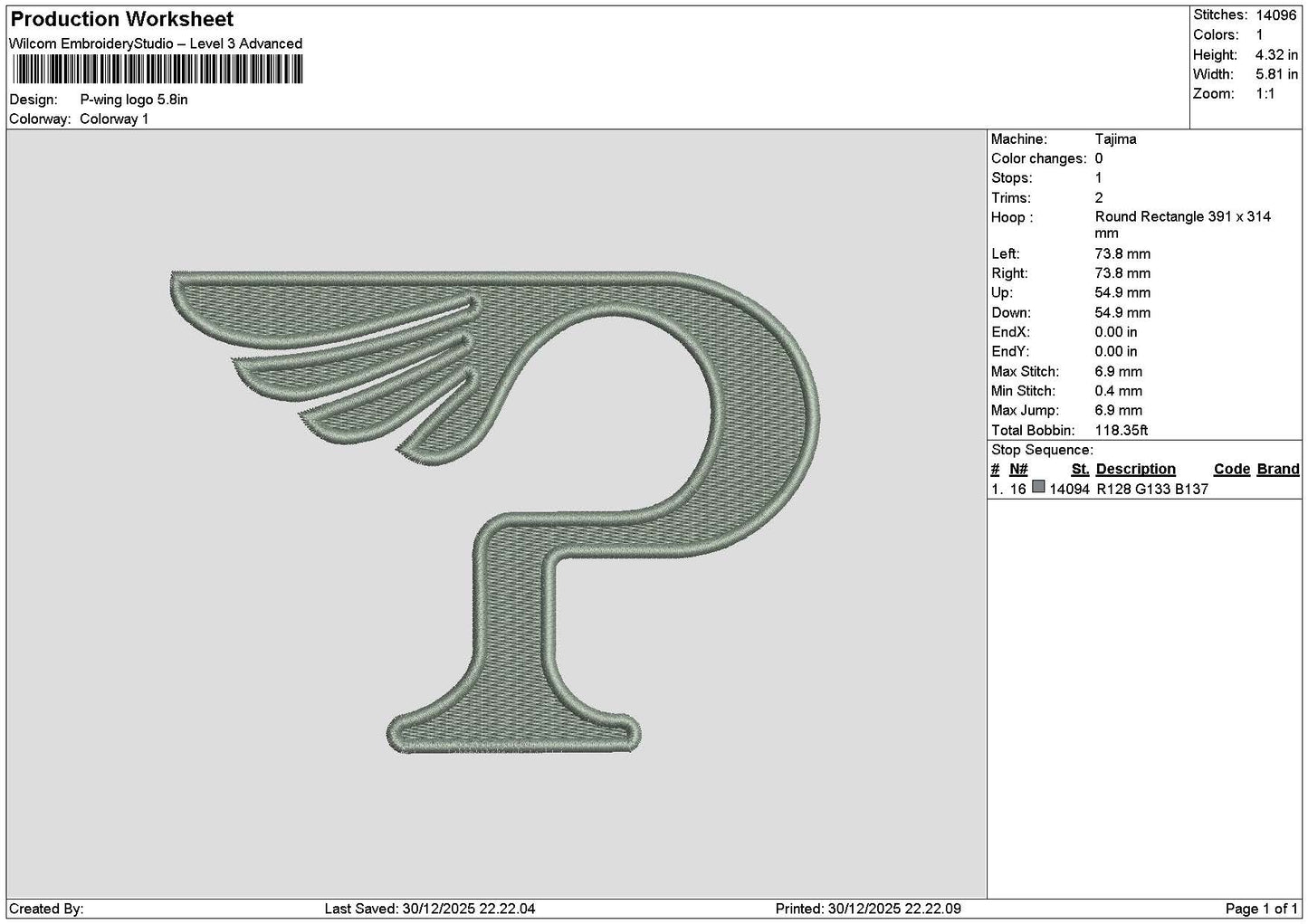Click the Stops value "1"
Image resolution: width=1308 pixels, height=924 pixels.
click(1099, 177)
